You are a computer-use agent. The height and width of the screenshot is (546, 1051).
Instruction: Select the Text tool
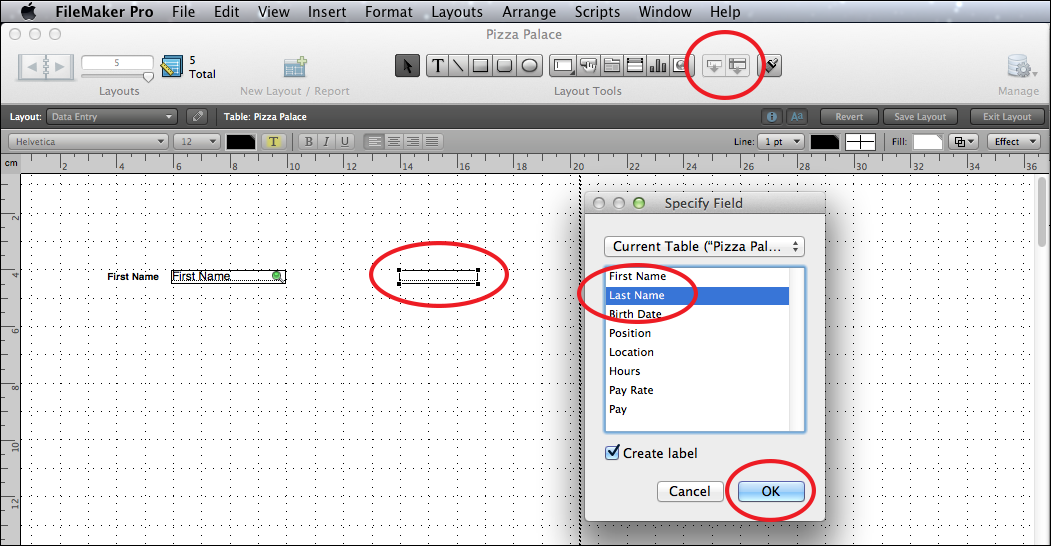(x=438, y=66)
